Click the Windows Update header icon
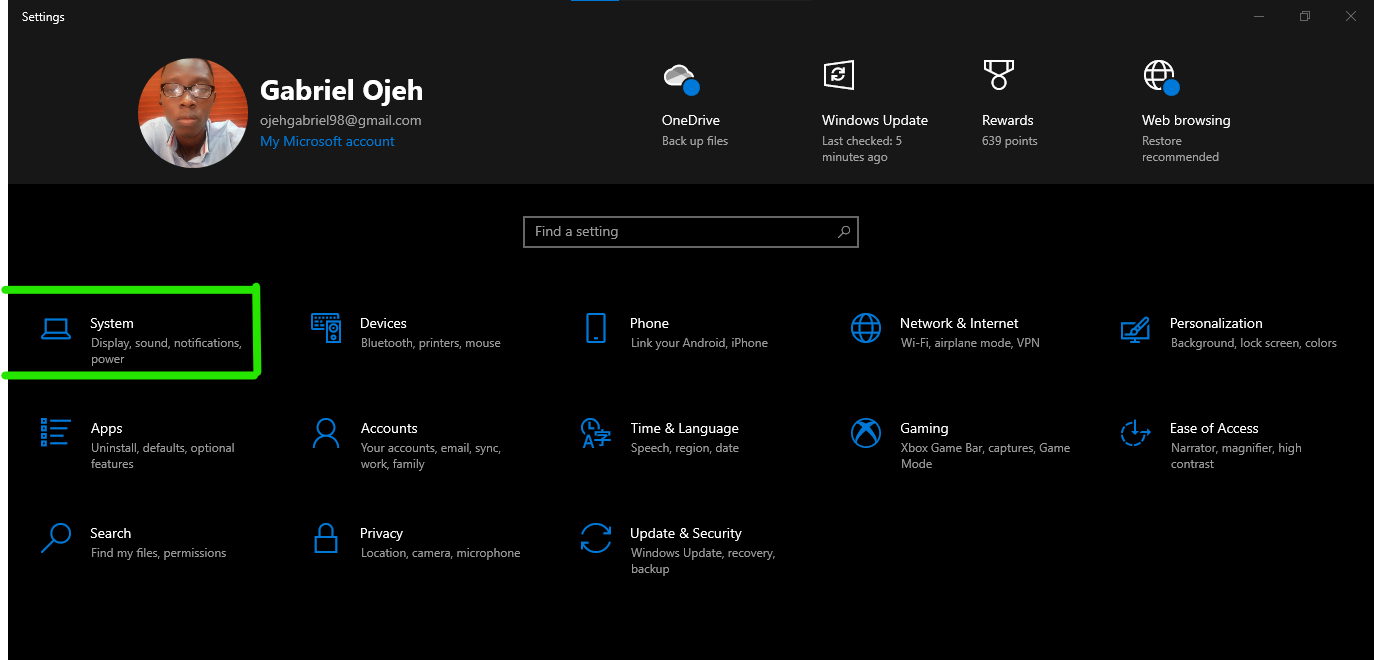The height and width of the screenshot is (660, 1374). 838,75
